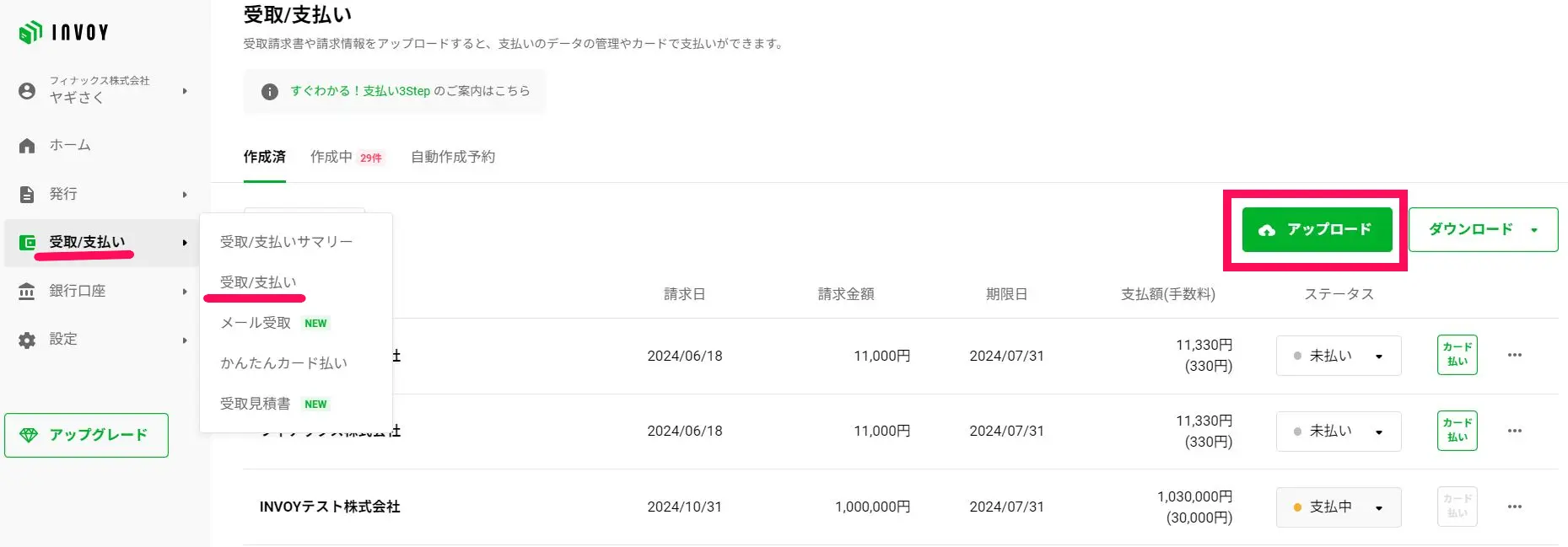Expand the account menu arrow next to ヤギさく
Image resolution: width=1568 pixels, height=547 pixels.
[185, 91]
